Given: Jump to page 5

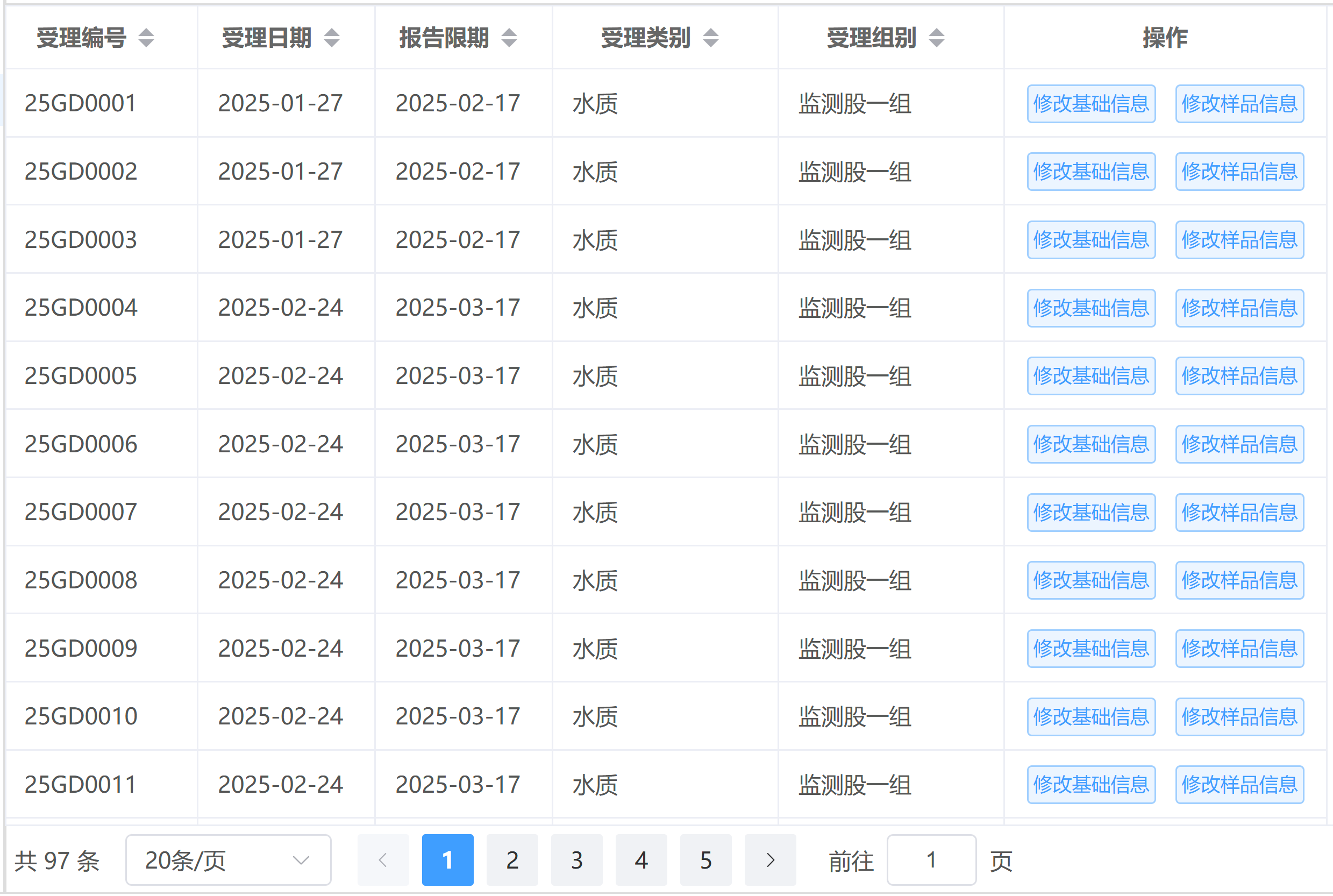Looking at the screenshot, I should click(x=705, y=860).
